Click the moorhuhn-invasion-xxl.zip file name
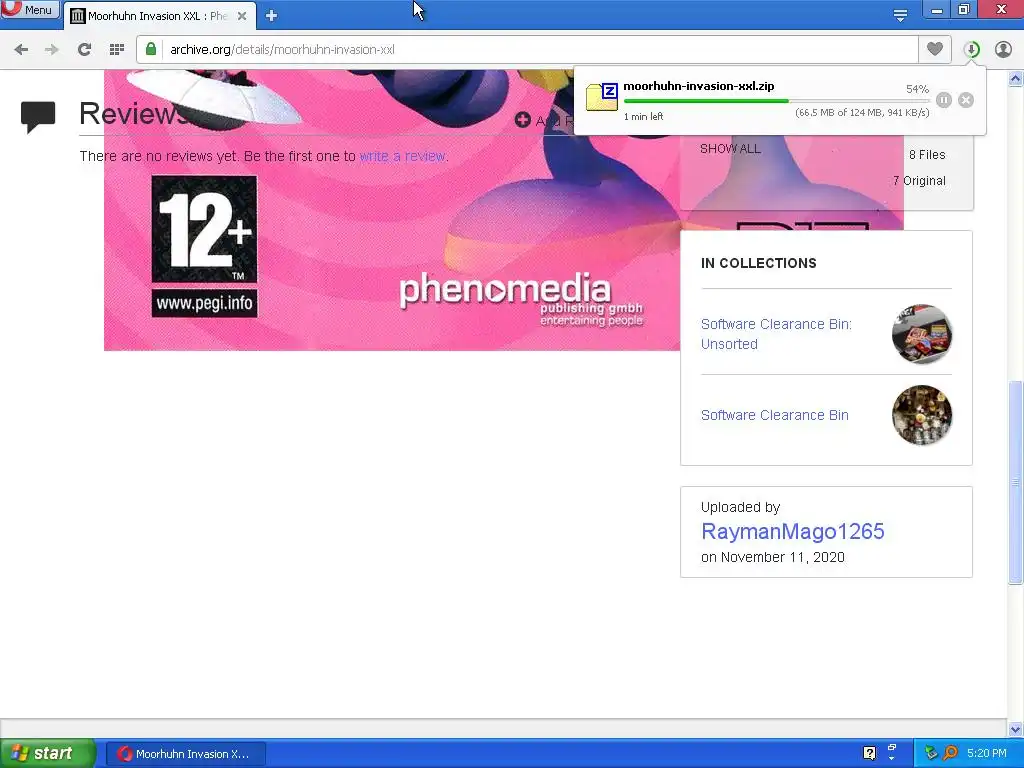Screen dimensions: 1024x768 pyautogui.click(x=699, y=86)
